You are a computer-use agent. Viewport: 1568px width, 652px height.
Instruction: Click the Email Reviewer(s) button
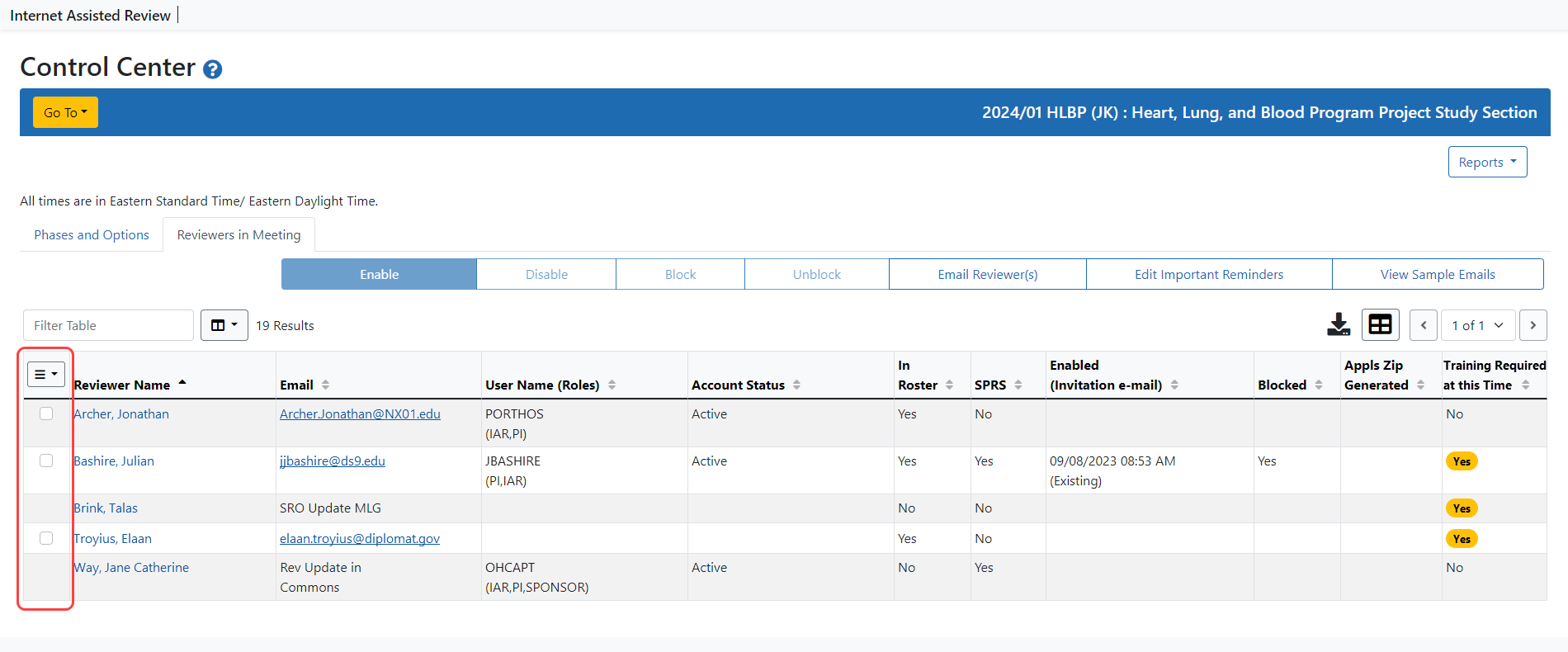(x=987, y=274)
